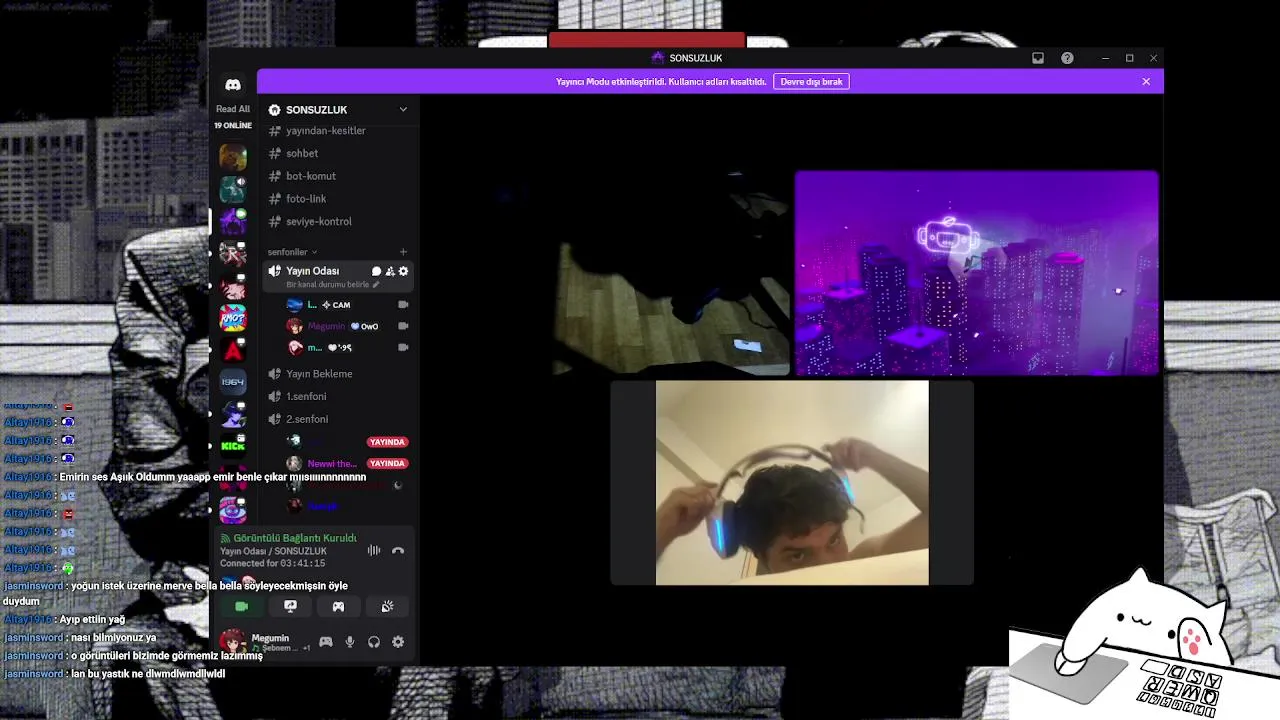Open Discord home via logo icon
This screenshot has width=1280, height=720.
point(233,85)
